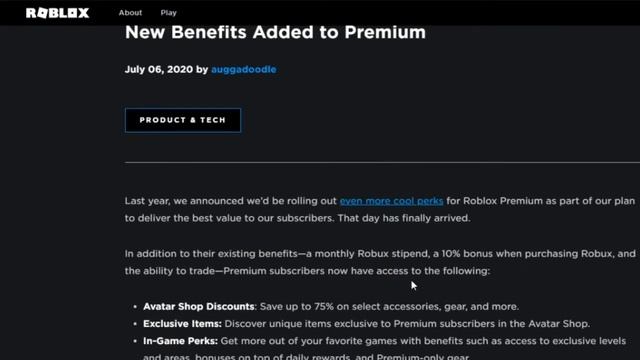Image resolution: width=640 pixels, height=360 pixels.
Task: Click the bold 'Avatar Shop Discounts' label
Action: click(199, 307)
